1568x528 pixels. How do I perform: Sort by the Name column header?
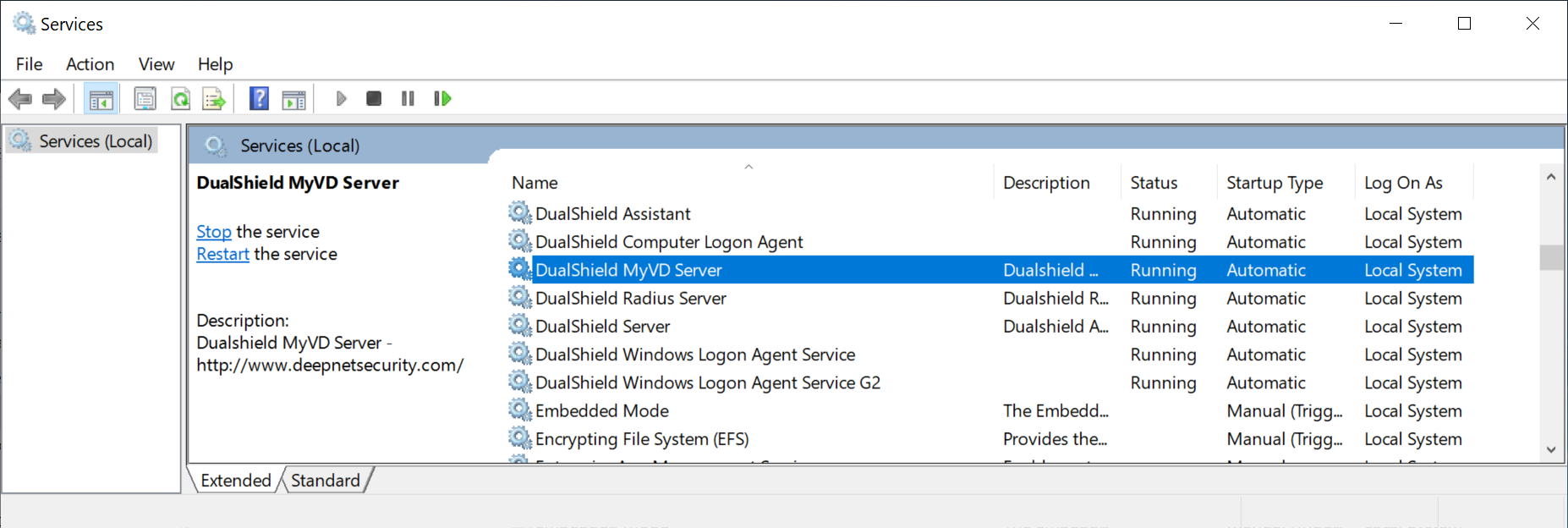535,183
